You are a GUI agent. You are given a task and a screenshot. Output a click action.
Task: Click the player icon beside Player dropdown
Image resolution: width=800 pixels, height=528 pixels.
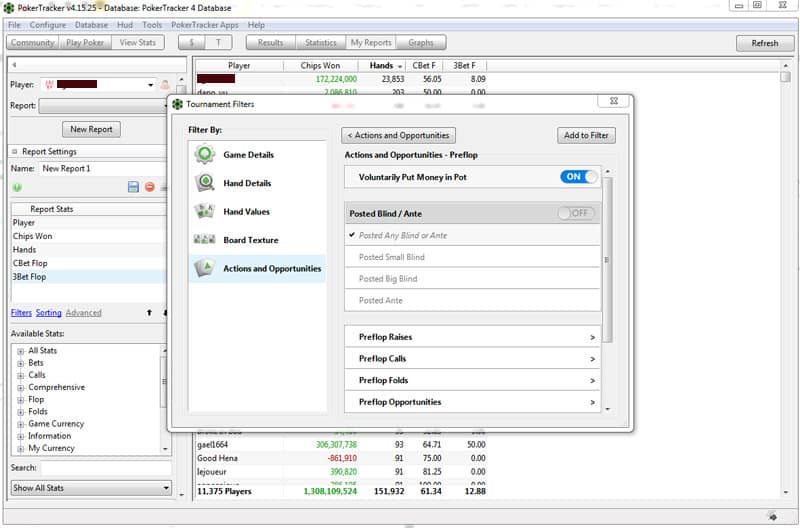tap(165, 85)
